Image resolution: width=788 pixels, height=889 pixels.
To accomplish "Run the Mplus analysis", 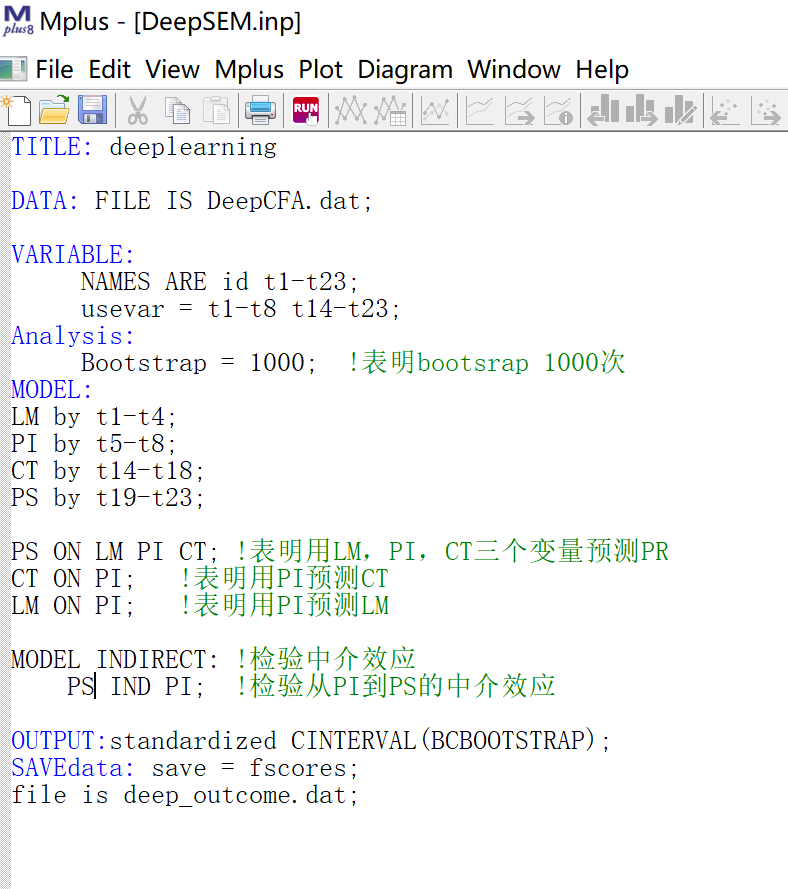I will 306,110.
